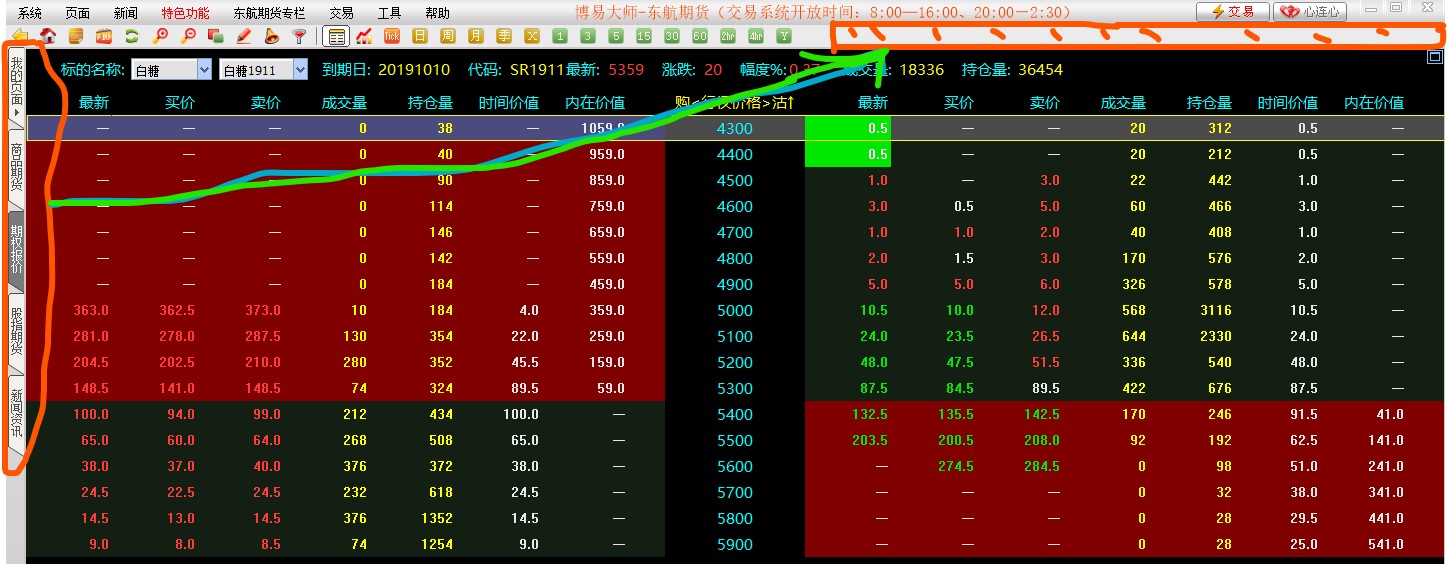
Task: Select the 15-minute period button
Action: tap(644, 36)
